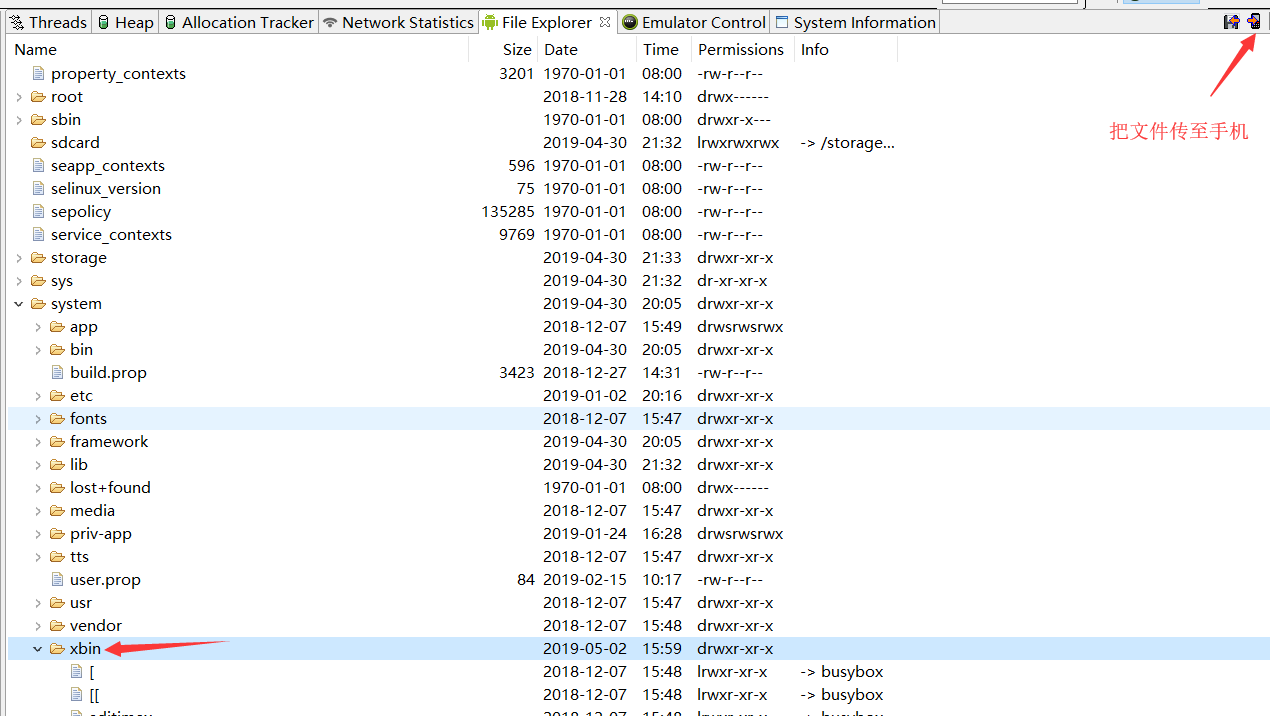This screenshot has width=1270, height=716.
Task: Click the file icon beside build.prop
Action: click(x=57, y=372)
